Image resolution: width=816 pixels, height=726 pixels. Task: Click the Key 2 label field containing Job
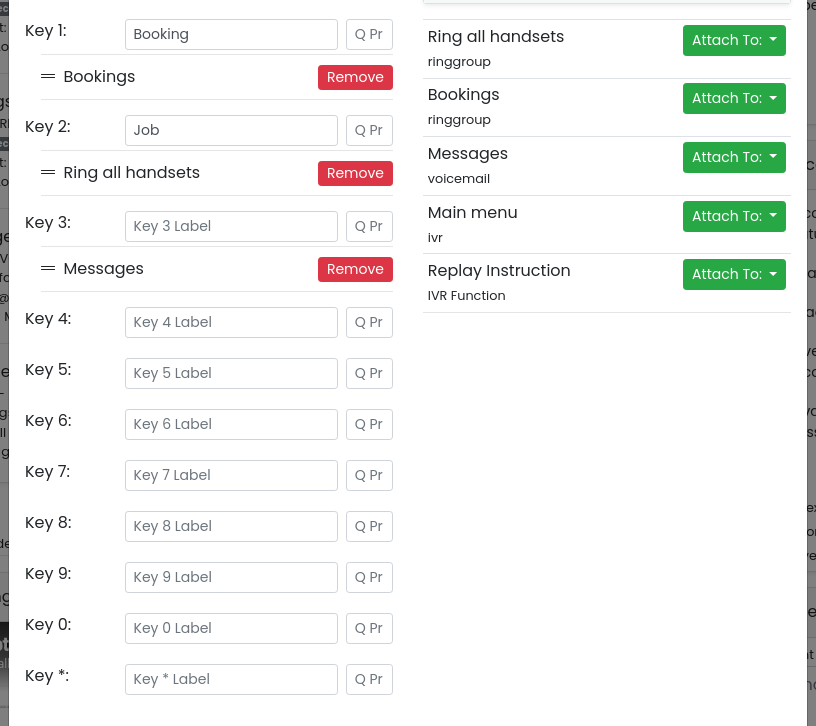pyautogui.click(x=231, y=130)
